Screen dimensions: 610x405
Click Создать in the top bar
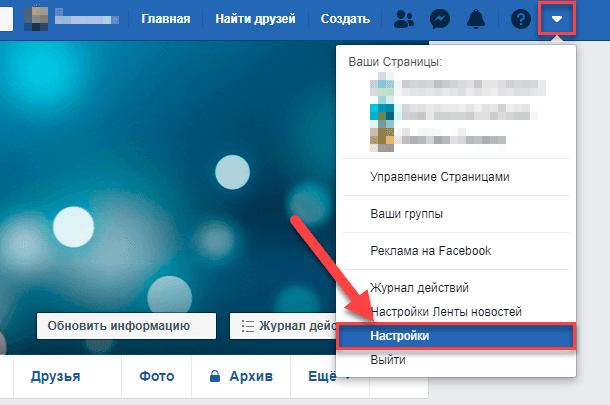[345, 19]
